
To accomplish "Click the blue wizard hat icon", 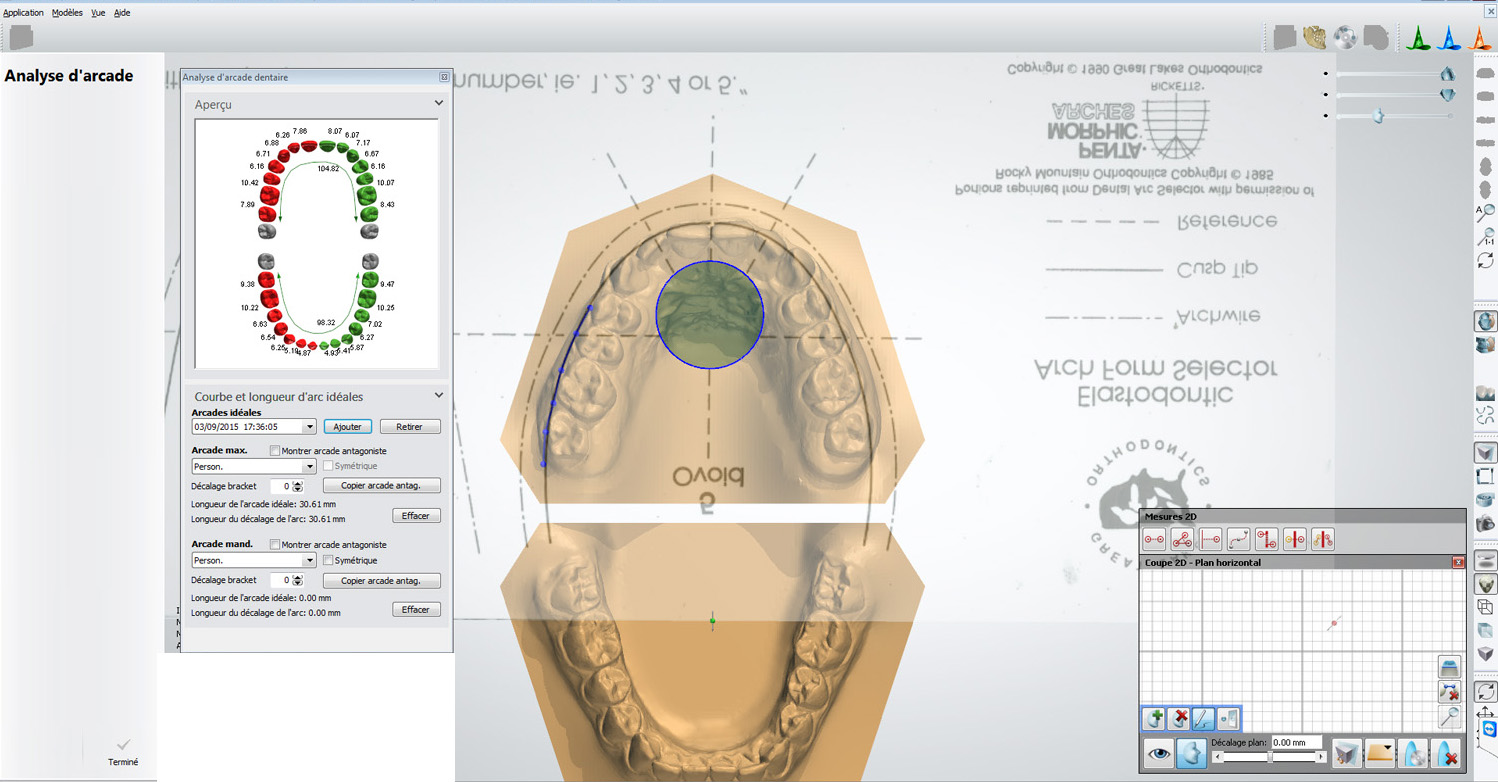I will point(1449,38).
